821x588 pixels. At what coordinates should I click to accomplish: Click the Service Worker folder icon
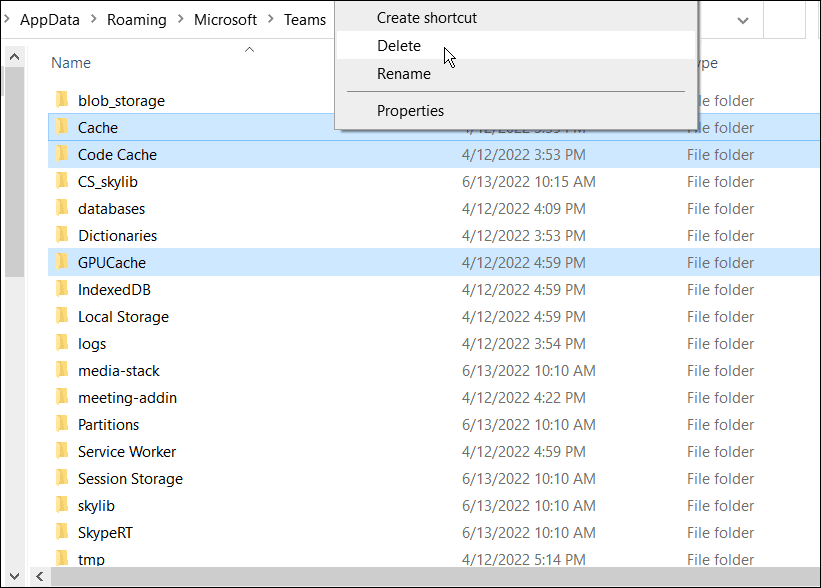tap(62, 450)
